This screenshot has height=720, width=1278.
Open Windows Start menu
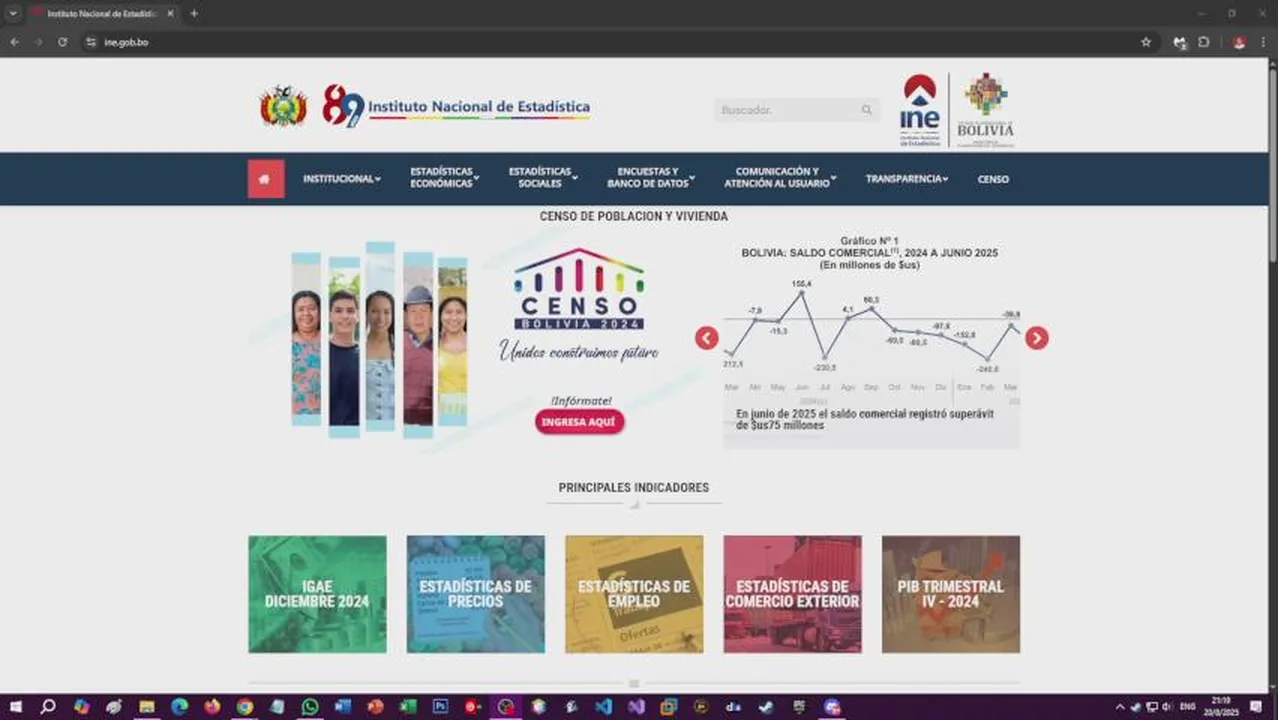15,707
